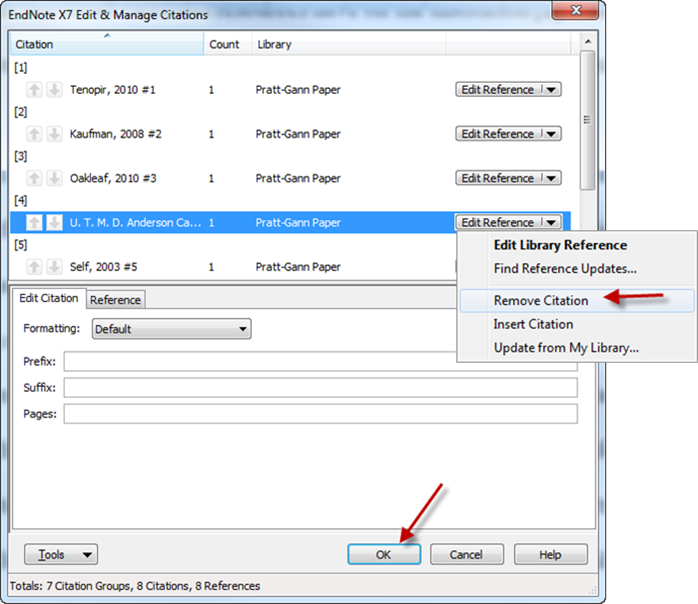Move Kaufman, 2008 #2 citation down
The height and width of the screenshot is (604, 698).
click(54, 134)
